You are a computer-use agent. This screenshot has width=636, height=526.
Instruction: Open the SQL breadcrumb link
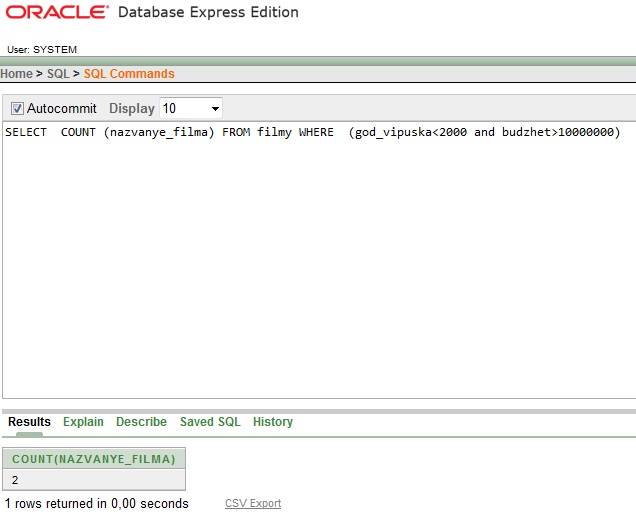pyautogui.click(x=58, y=74)
